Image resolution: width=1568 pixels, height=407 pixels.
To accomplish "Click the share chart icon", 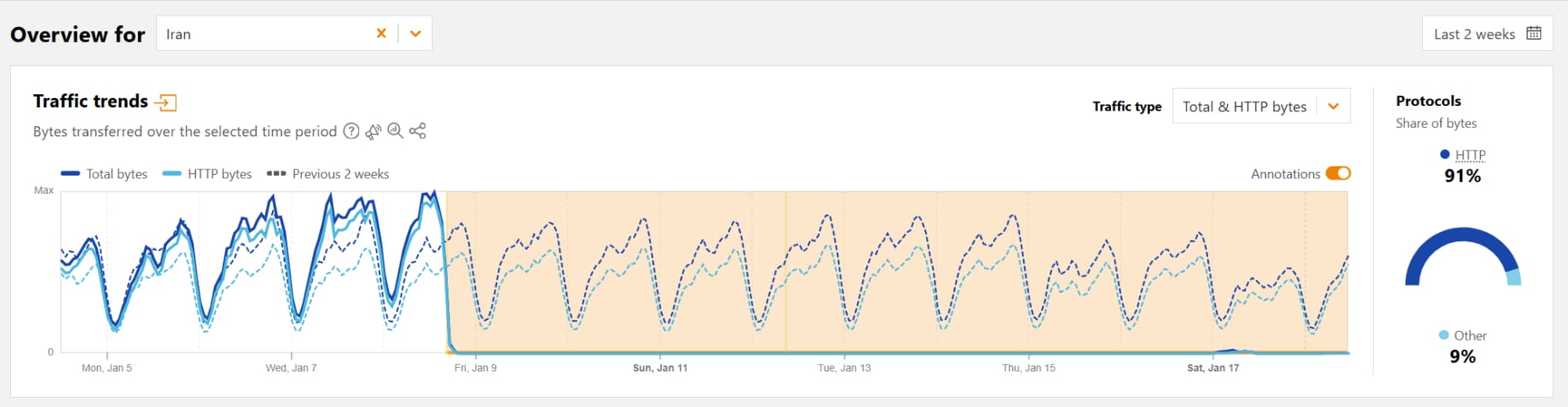I will click(418, 132).
